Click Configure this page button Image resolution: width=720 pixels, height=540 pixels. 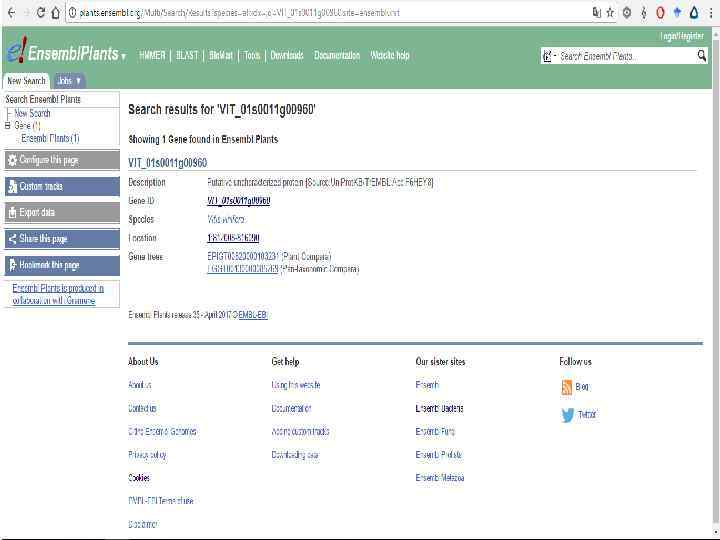[x=62, y=160]
